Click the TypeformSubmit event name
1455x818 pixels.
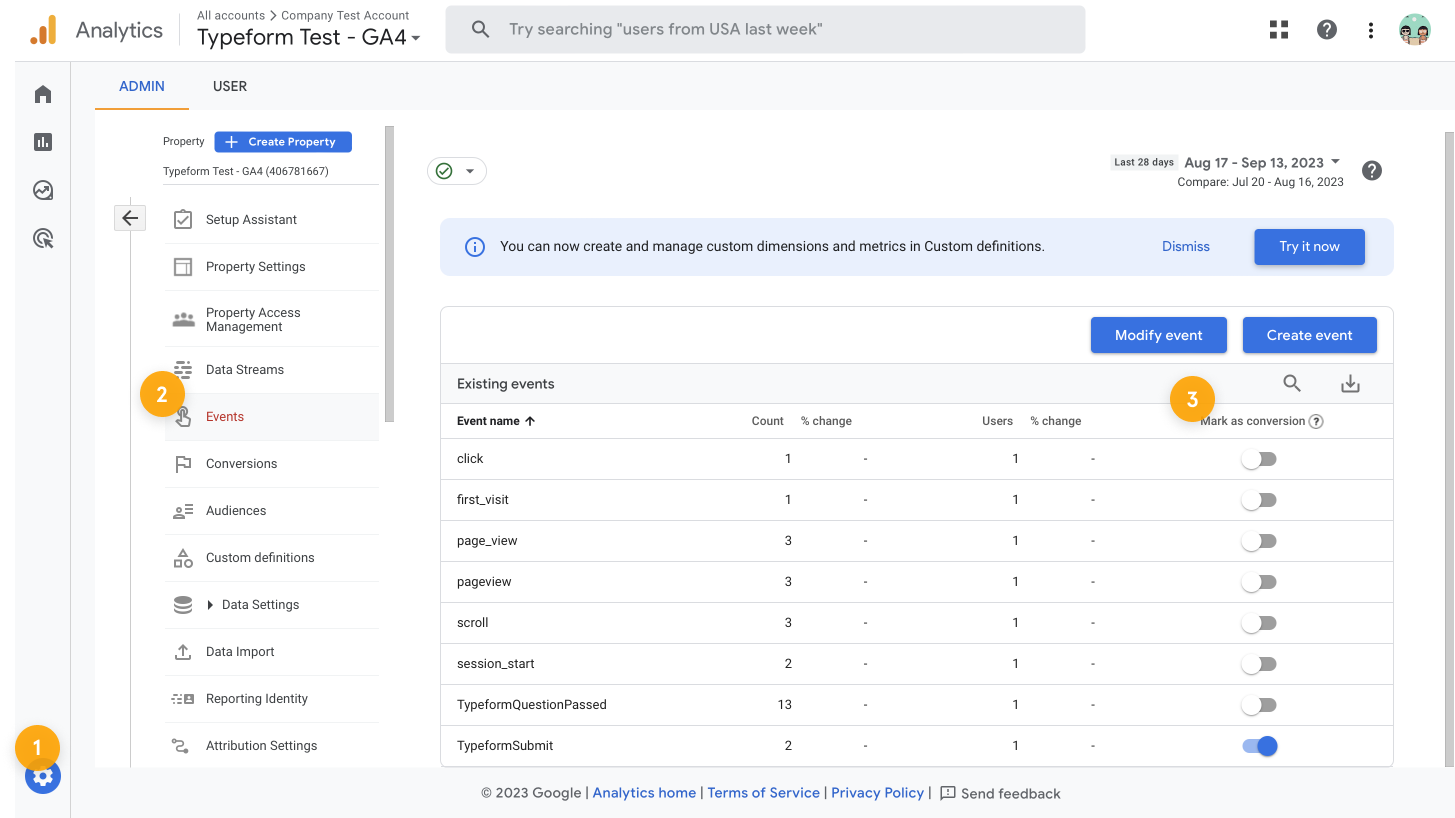tap(505, 746)
